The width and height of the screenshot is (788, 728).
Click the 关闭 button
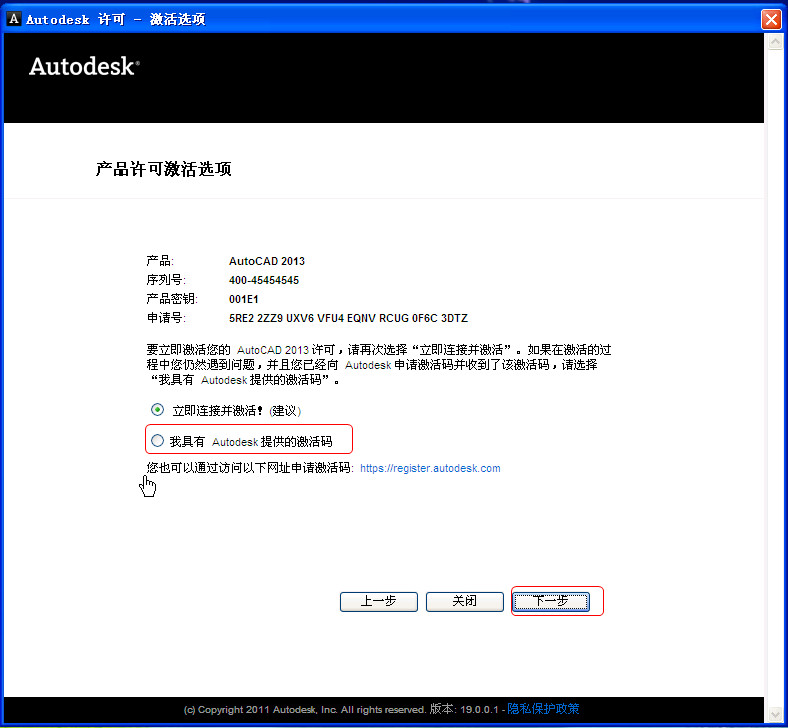(x=464, y=601)
